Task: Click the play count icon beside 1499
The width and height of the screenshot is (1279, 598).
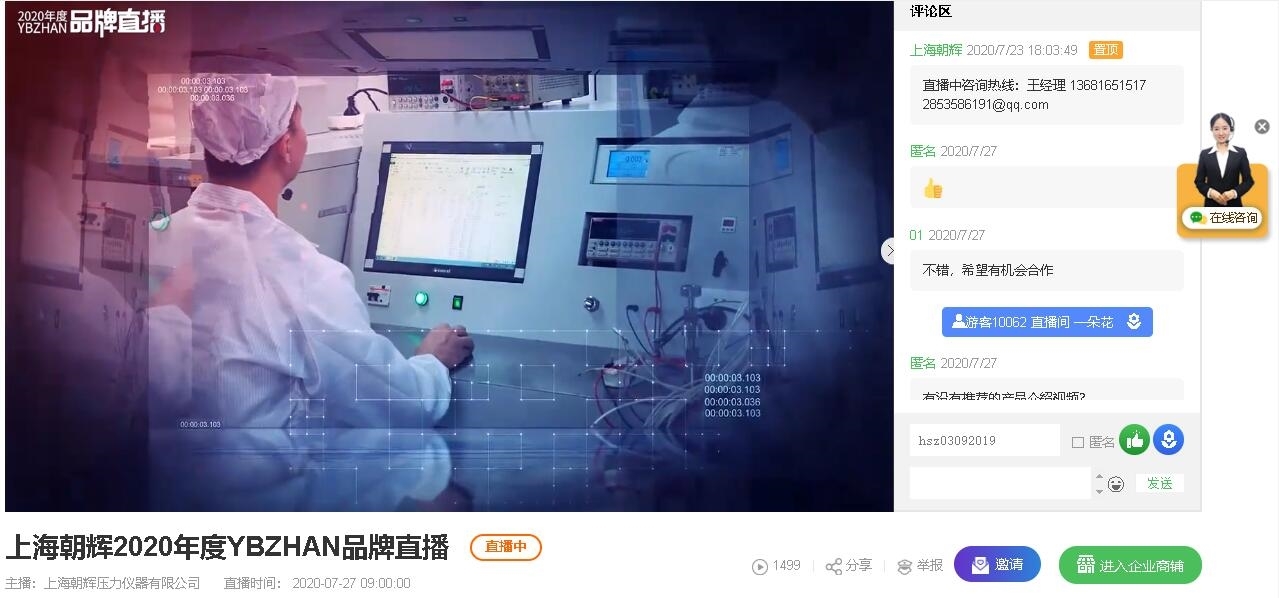Action: [760, 567]
